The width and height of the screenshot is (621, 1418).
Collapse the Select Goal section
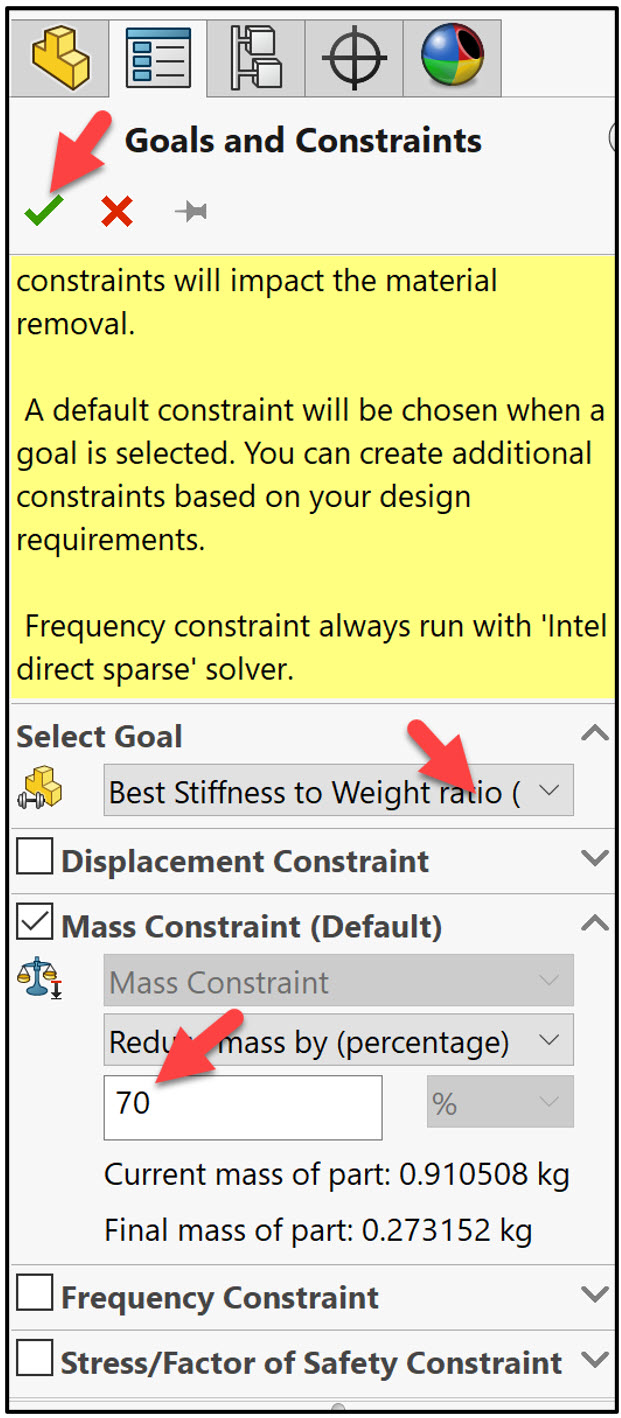click(594, 735)
